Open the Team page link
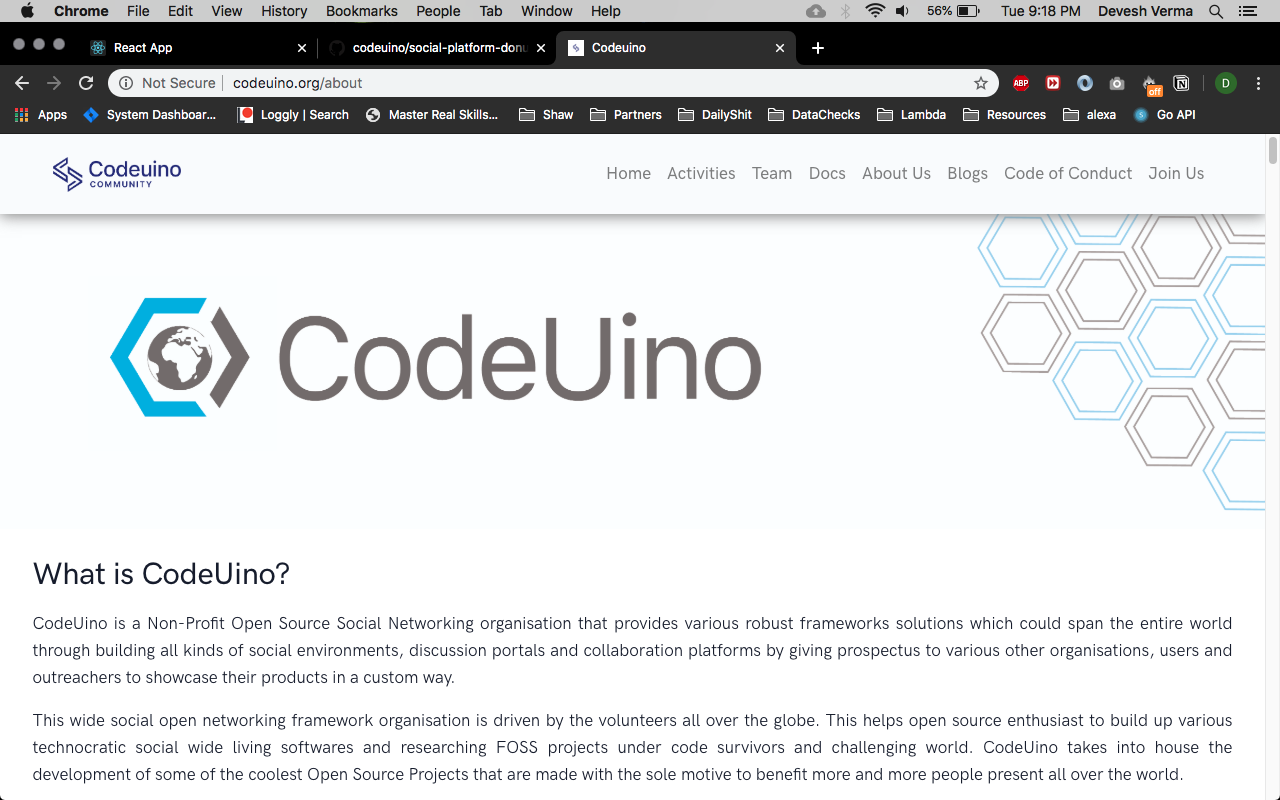The image size is (1280, 800). click(772, 173)
